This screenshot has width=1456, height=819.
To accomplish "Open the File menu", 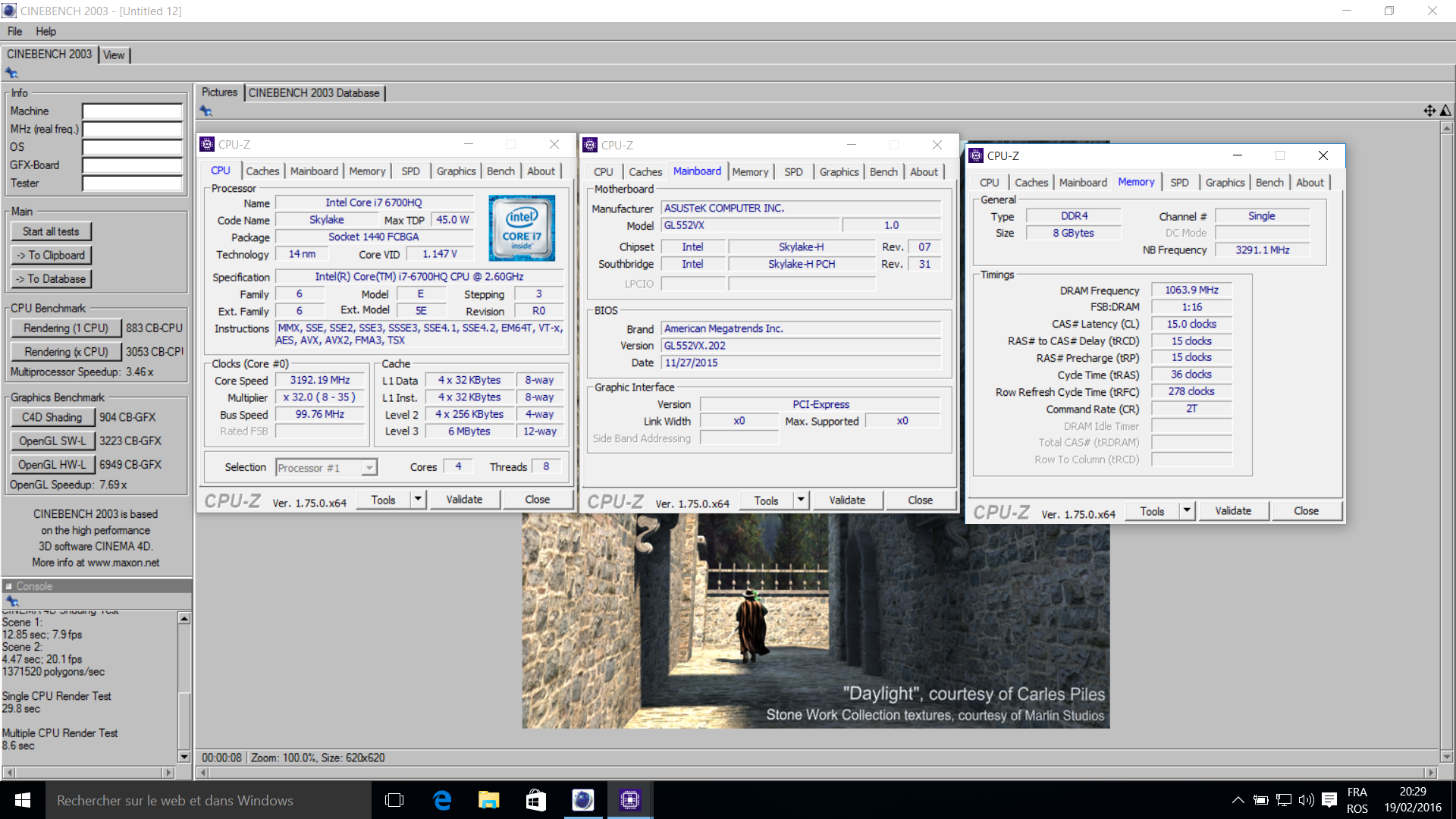I will pyautogui.click(x=14, y=31).
